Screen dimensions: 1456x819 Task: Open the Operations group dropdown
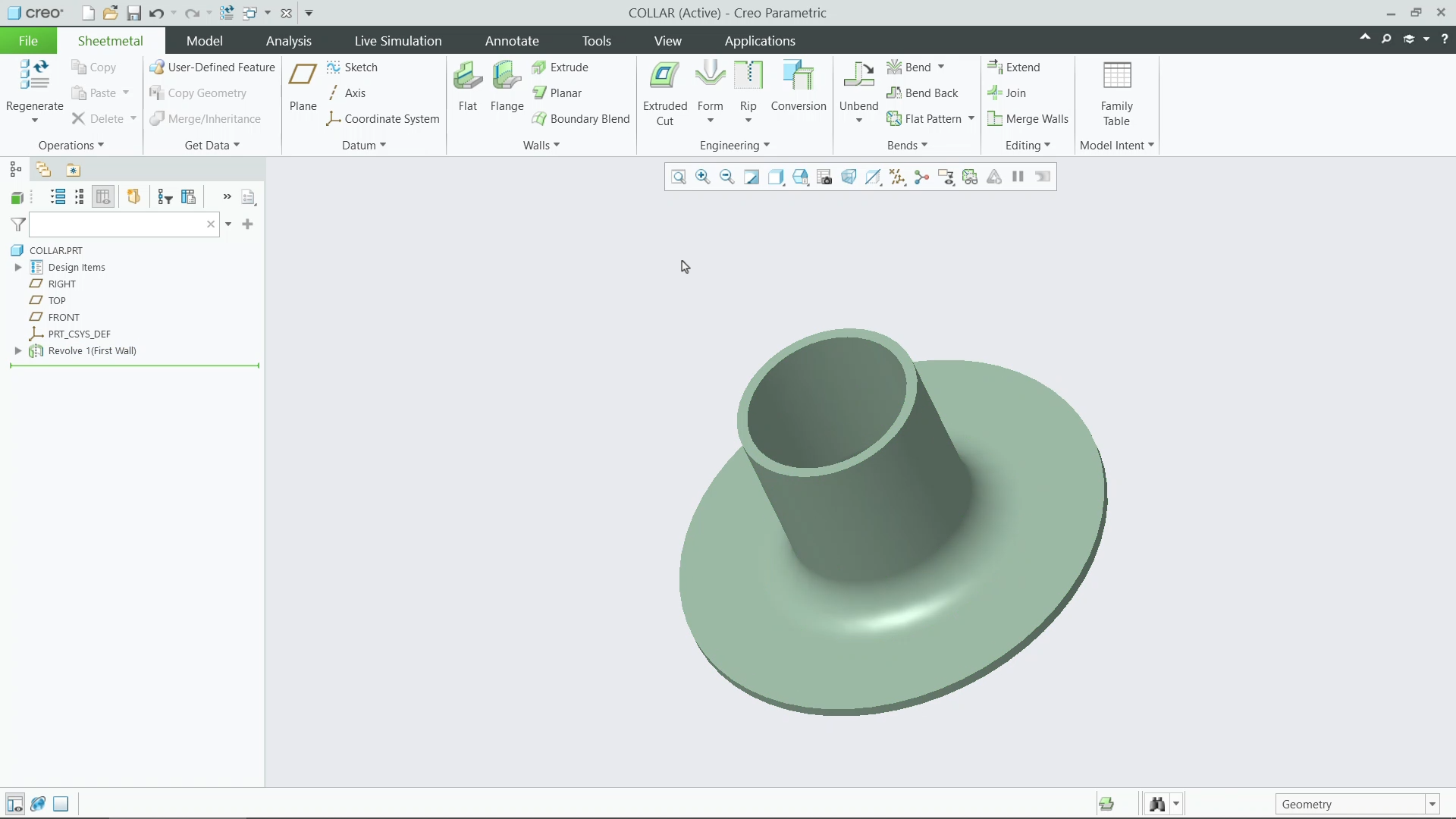[71, 145]
